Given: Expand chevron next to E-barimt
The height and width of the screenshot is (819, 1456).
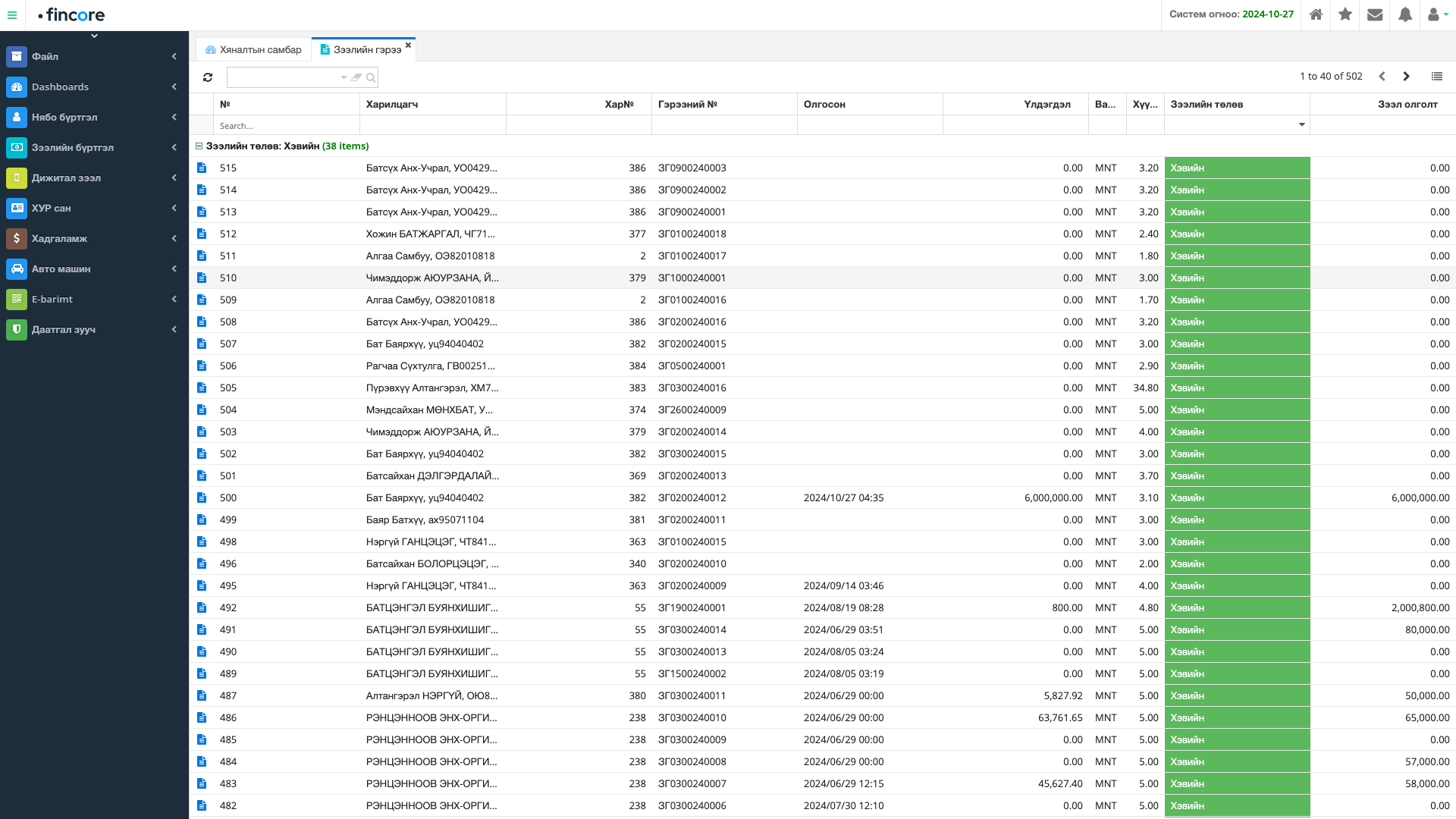Looking at the screenshot, I should coord(174,299).
